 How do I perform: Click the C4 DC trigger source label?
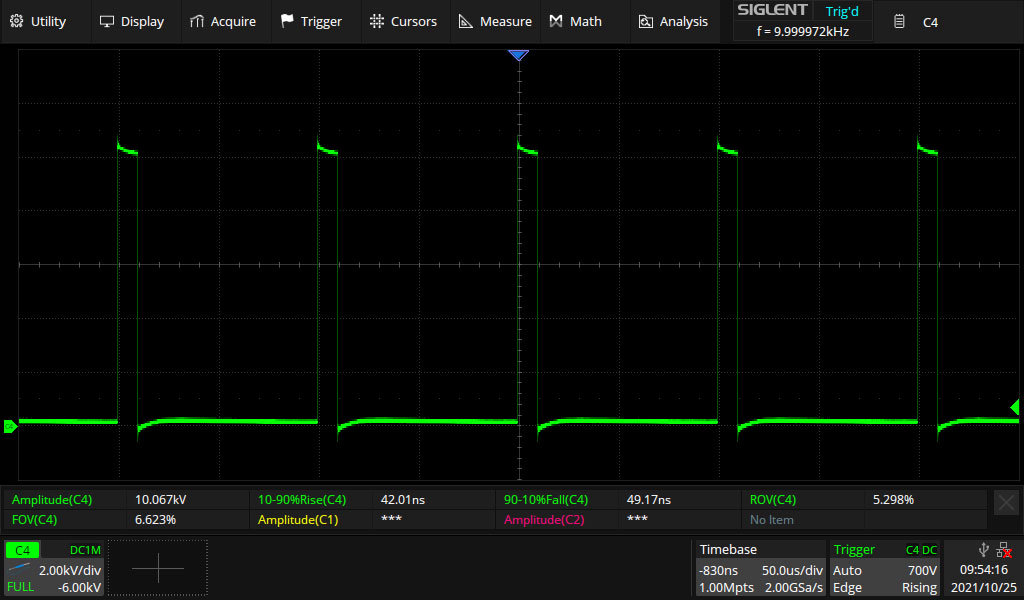(921, 550)
